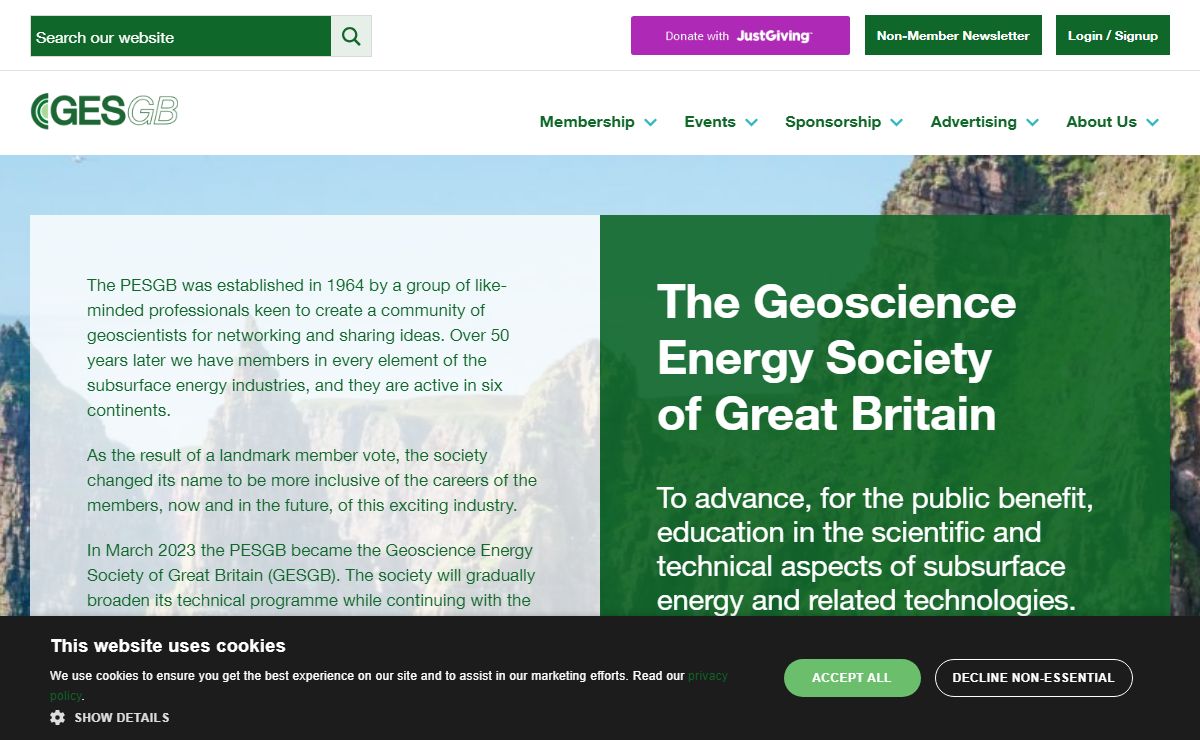Viewport: 1200px width, 740px height.
Task: Focus the Search our website field
Action: 181,36
